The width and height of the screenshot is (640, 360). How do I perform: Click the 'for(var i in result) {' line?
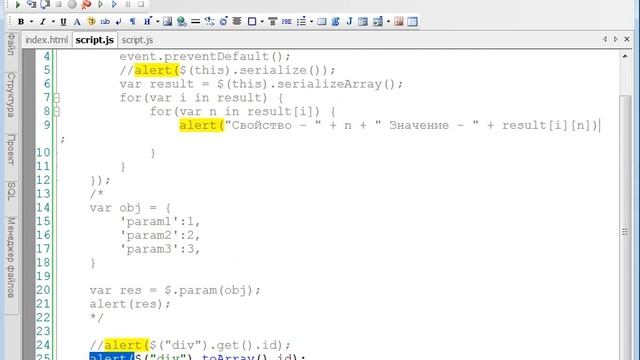coord(202,98)
